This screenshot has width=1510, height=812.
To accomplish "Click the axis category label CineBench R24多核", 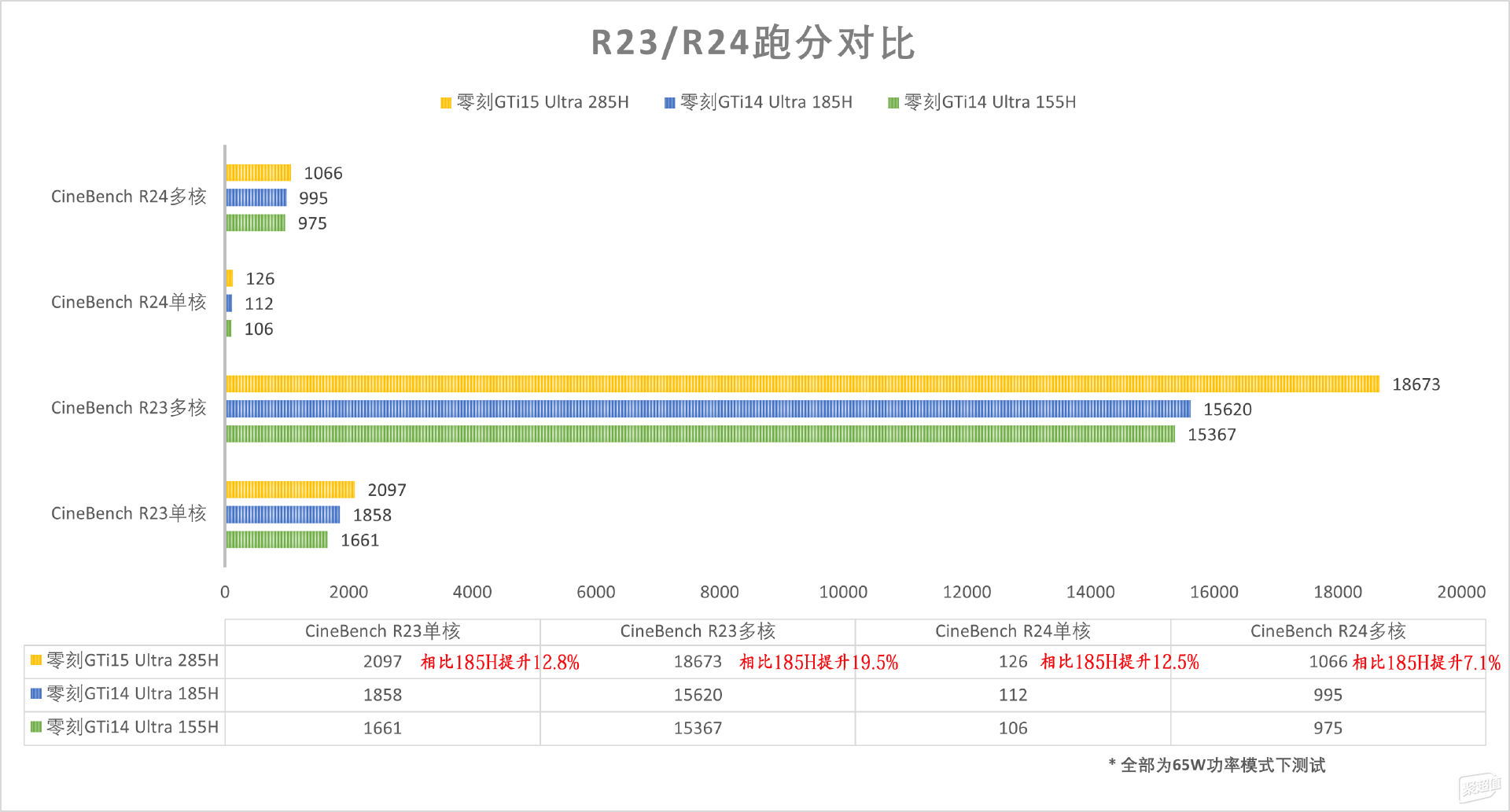I will click(129, 197).
